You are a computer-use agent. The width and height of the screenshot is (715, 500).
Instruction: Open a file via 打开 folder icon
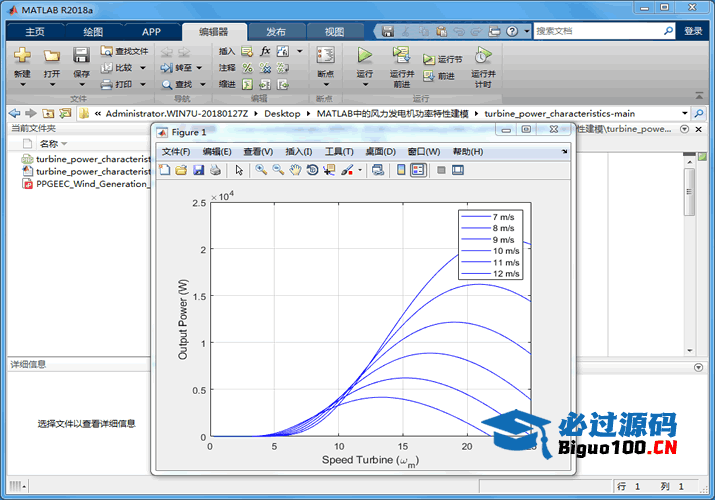click(52, 56)
